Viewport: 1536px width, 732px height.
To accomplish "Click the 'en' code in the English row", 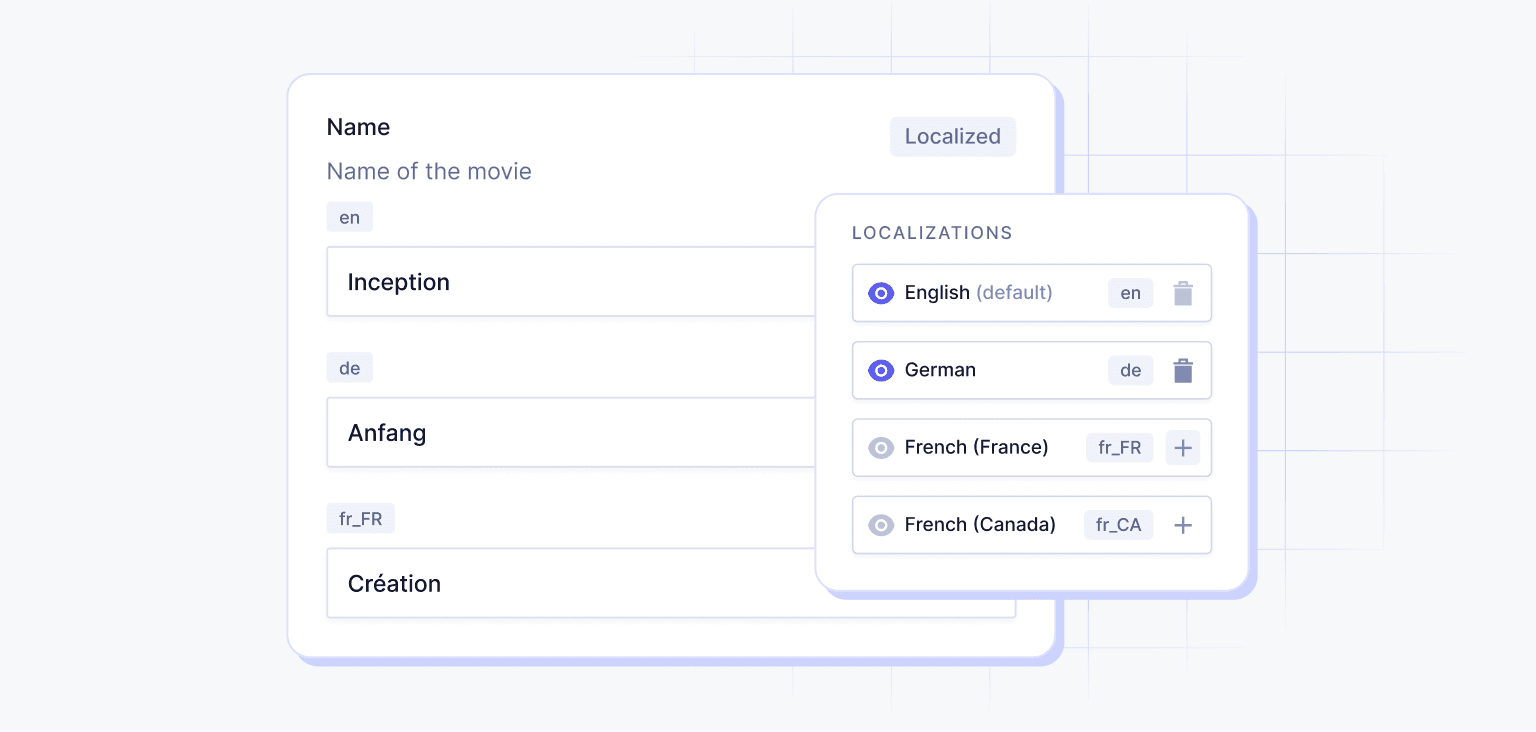I will click(1131, 293).
